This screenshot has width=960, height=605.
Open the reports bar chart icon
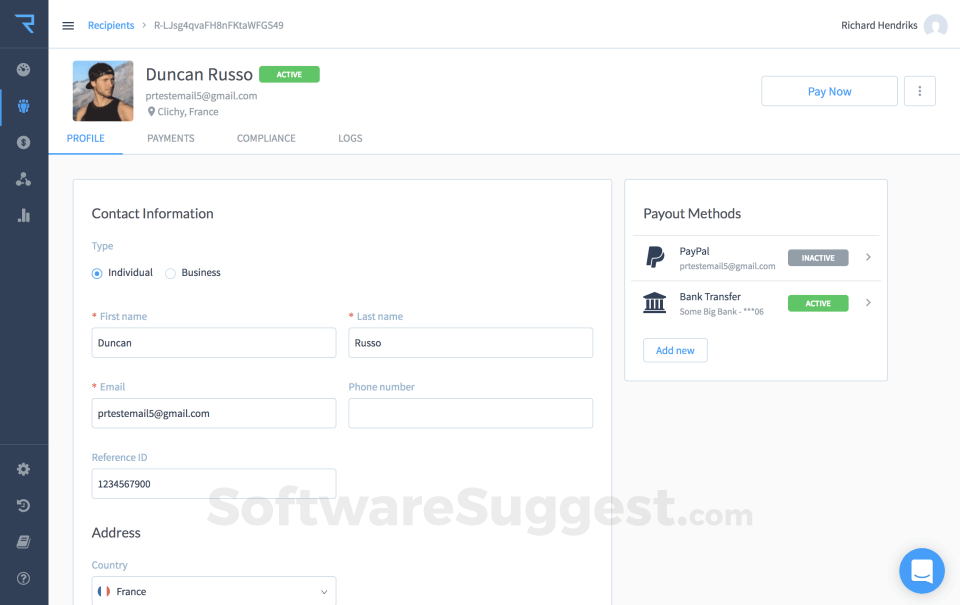coord(23,215)
